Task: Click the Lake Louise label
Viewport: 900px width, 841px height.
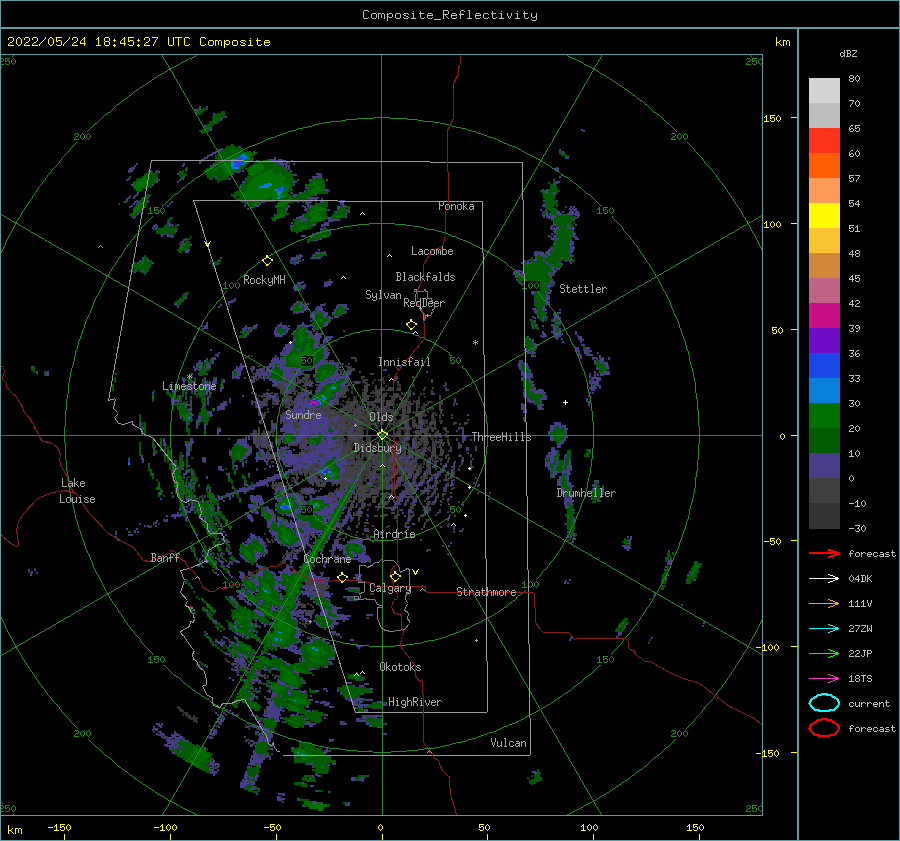Action: 77,491
